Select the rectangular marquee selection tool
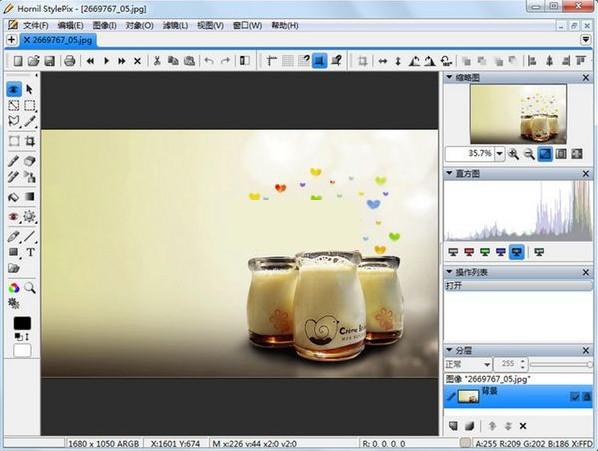This screenshot has height=451, width=598. [30, 105]
